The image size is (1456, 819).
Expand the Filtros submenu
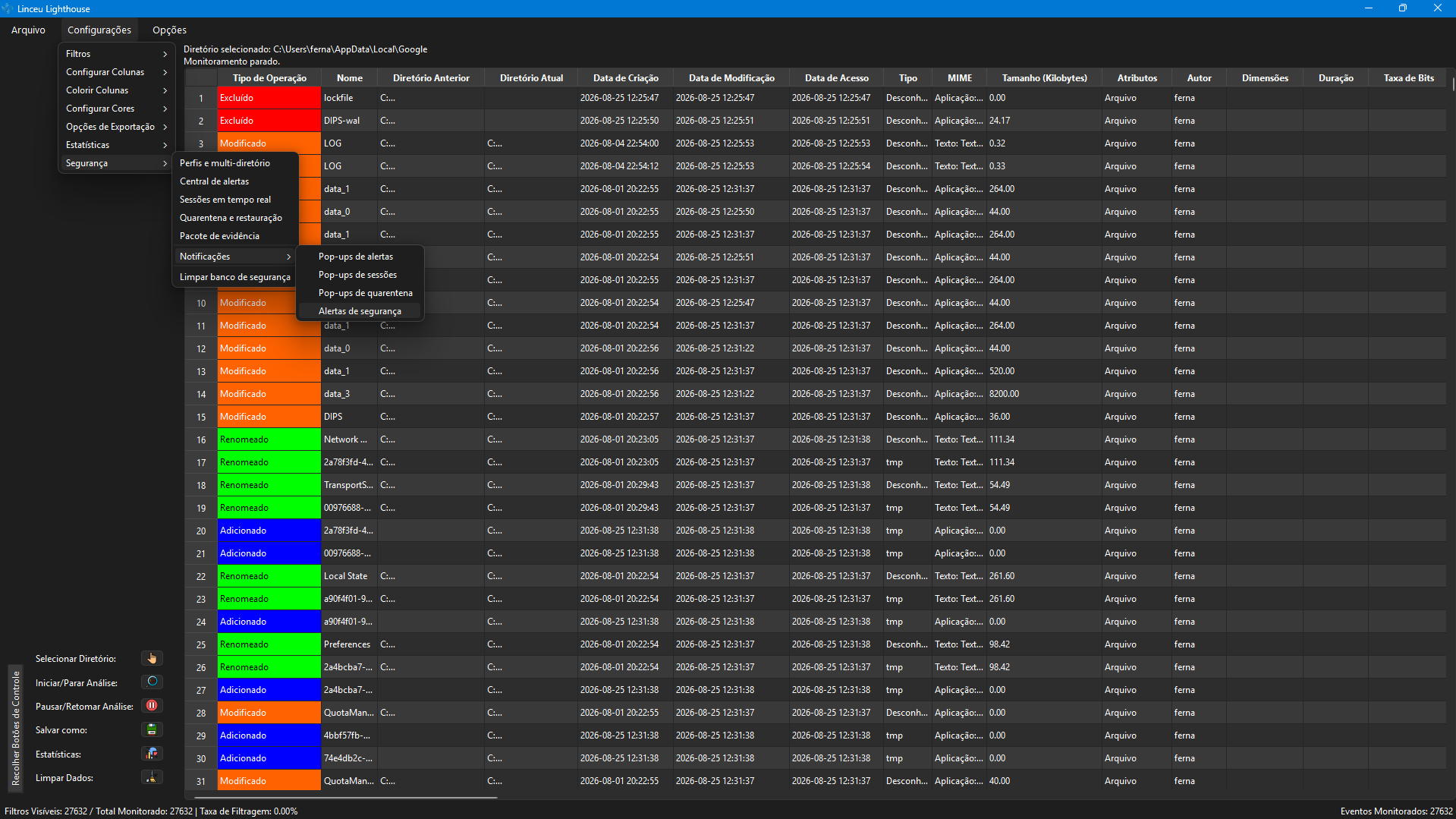tap(117, 54)
